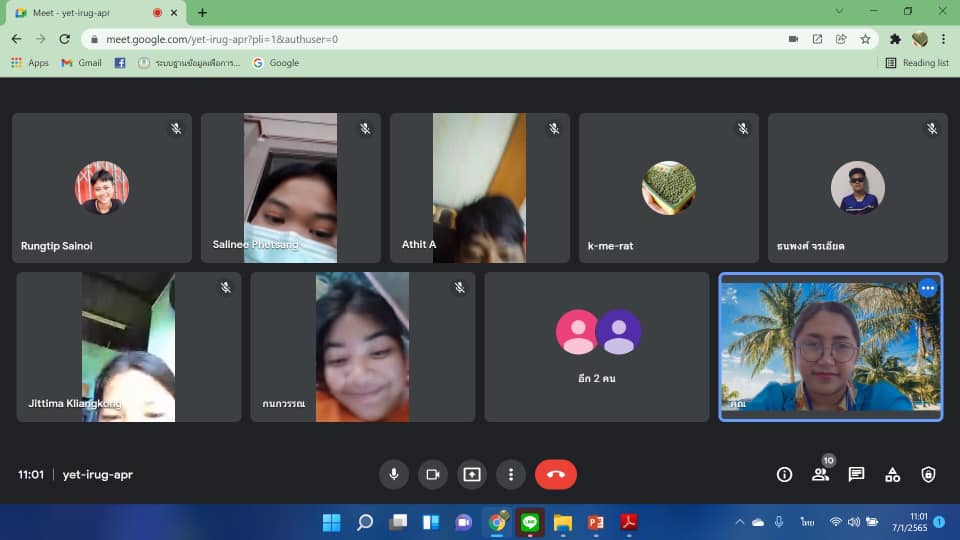This screenshot has width=960, height=540.
Task: Click the Gmail bookmark
Action: tap(82, 62)
